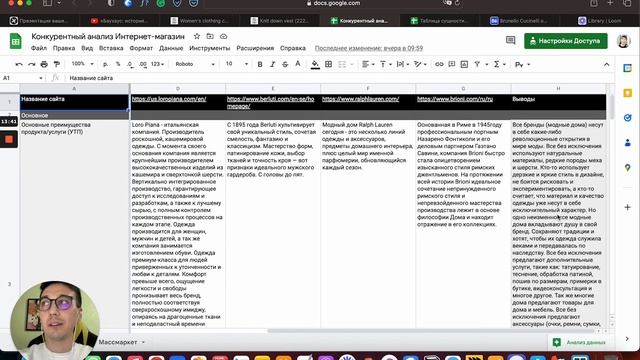Open the Файл menu
The width and height of the screenshot is (640, 360).
click(39, 48)
